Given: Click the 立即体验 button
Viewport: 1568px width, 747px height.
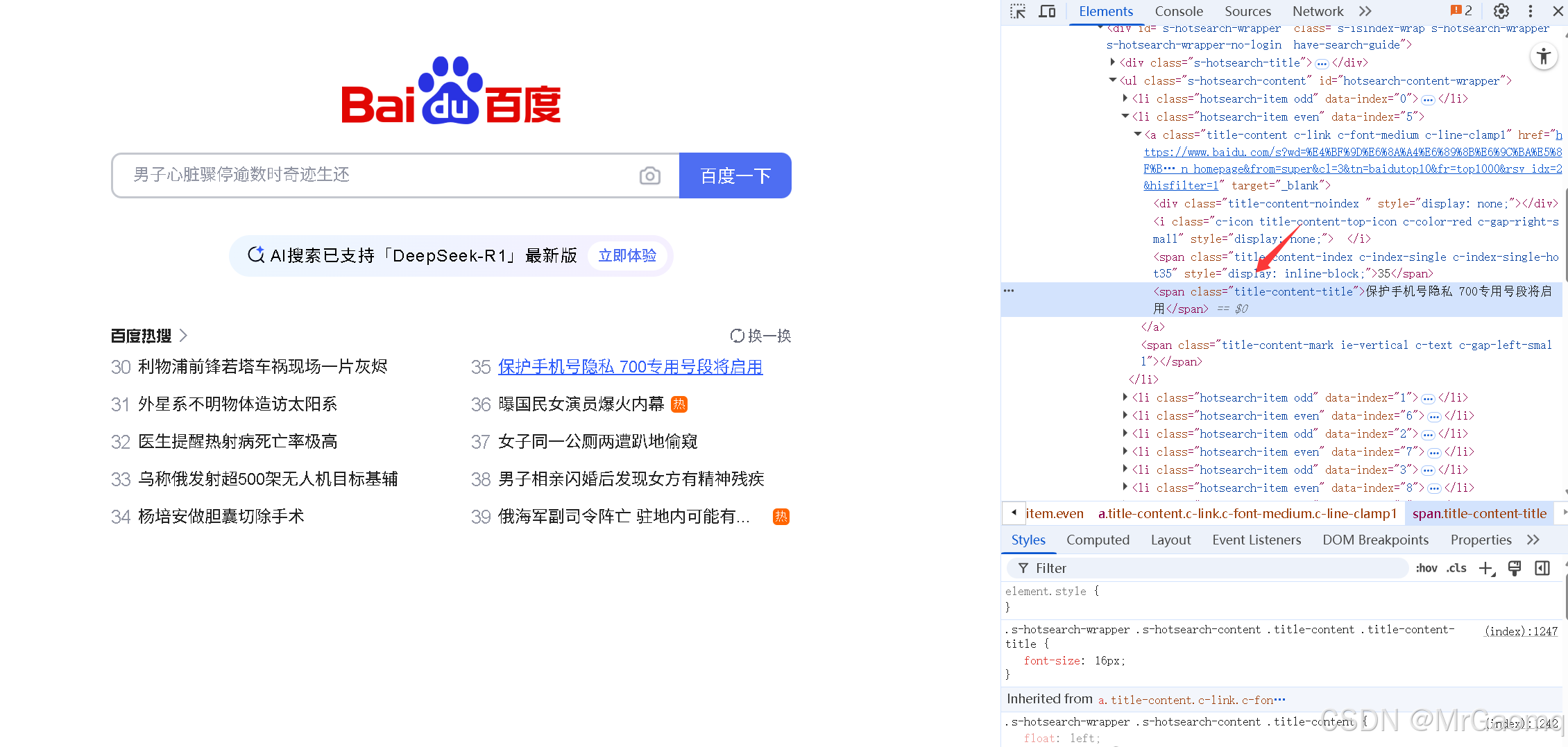Looking at the screenshot, I should pos(628,256).
